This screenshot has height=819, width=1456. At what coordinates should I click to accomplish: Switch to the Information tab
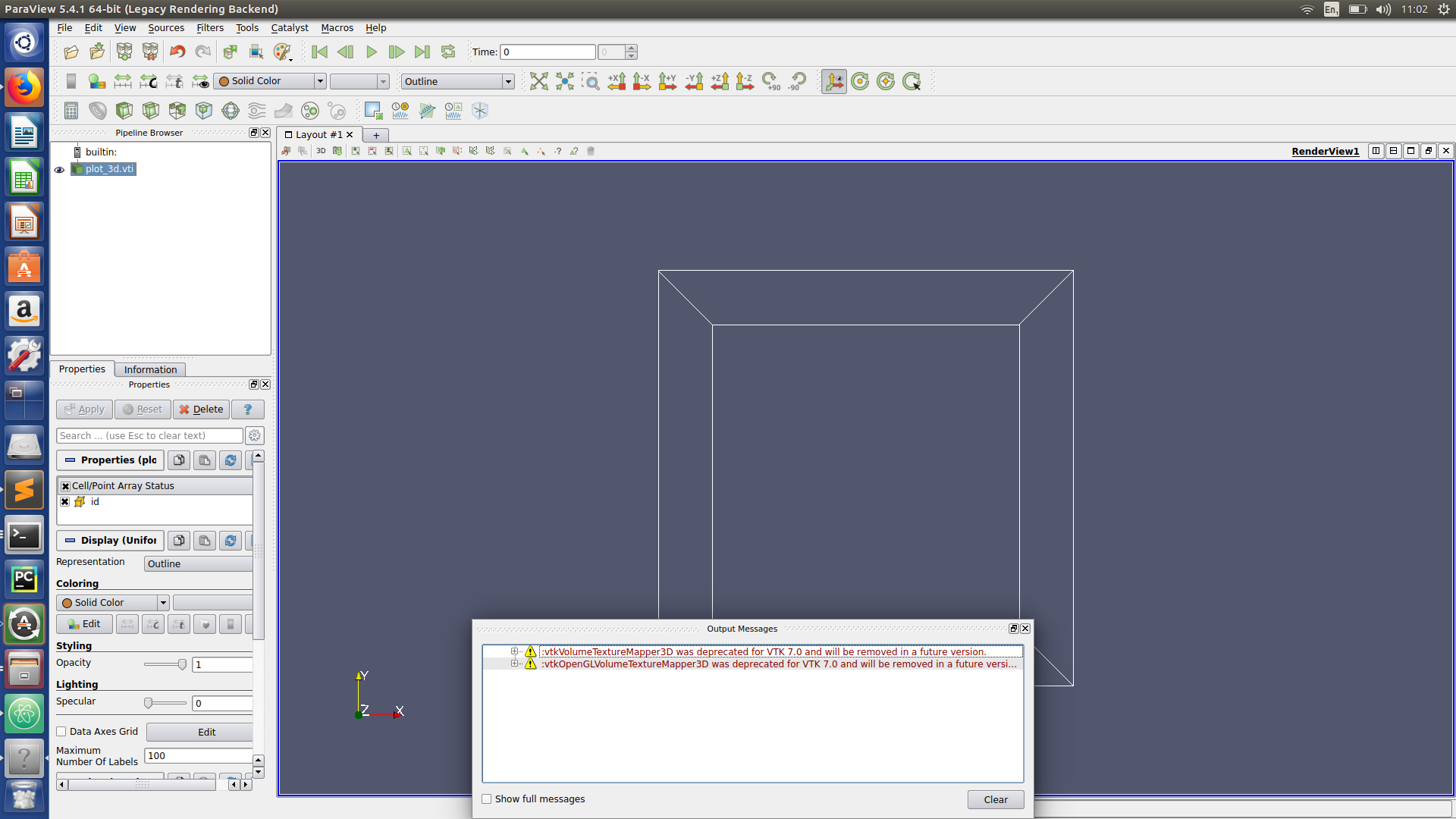point(150,369)
